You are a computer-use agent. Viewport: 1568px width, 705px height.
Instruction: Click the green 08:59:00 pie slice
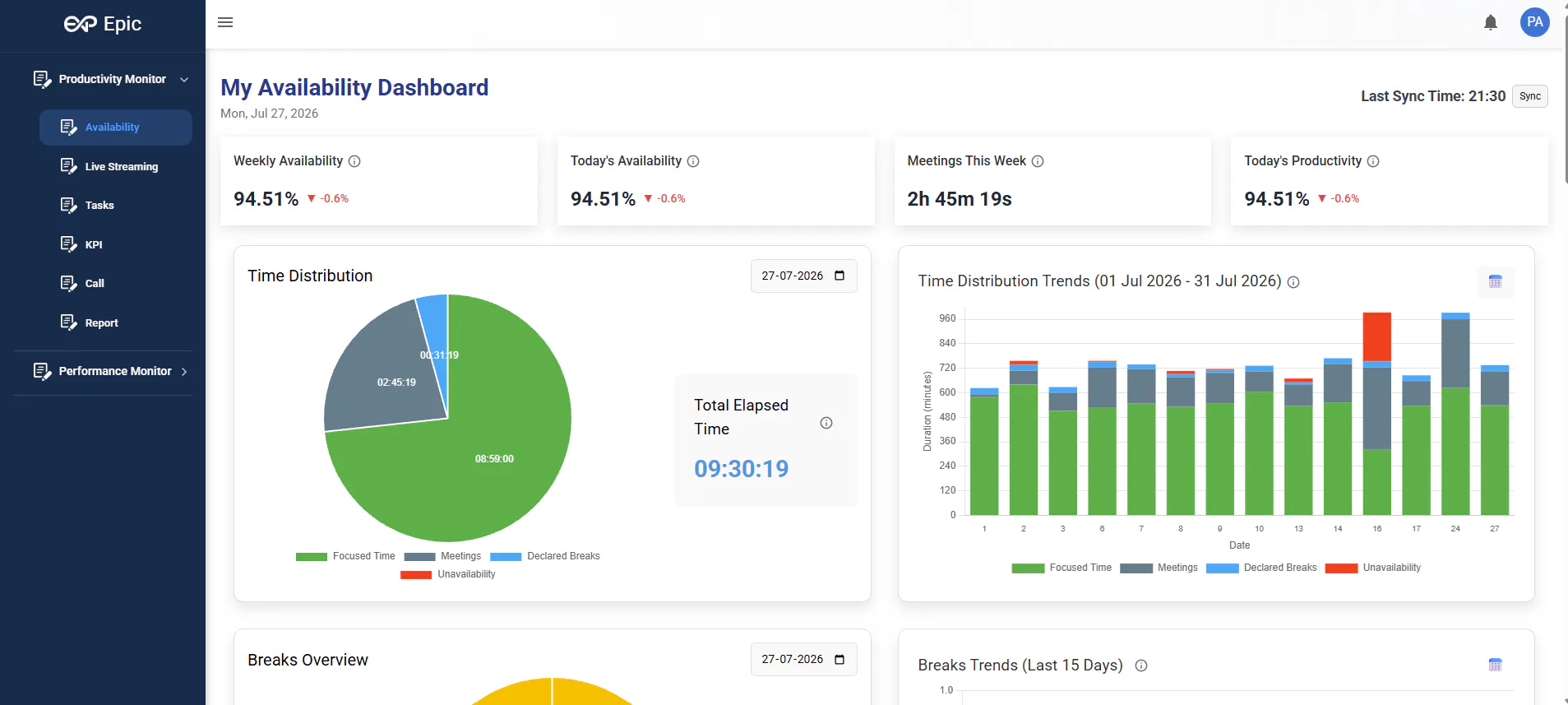click(494, 459)
